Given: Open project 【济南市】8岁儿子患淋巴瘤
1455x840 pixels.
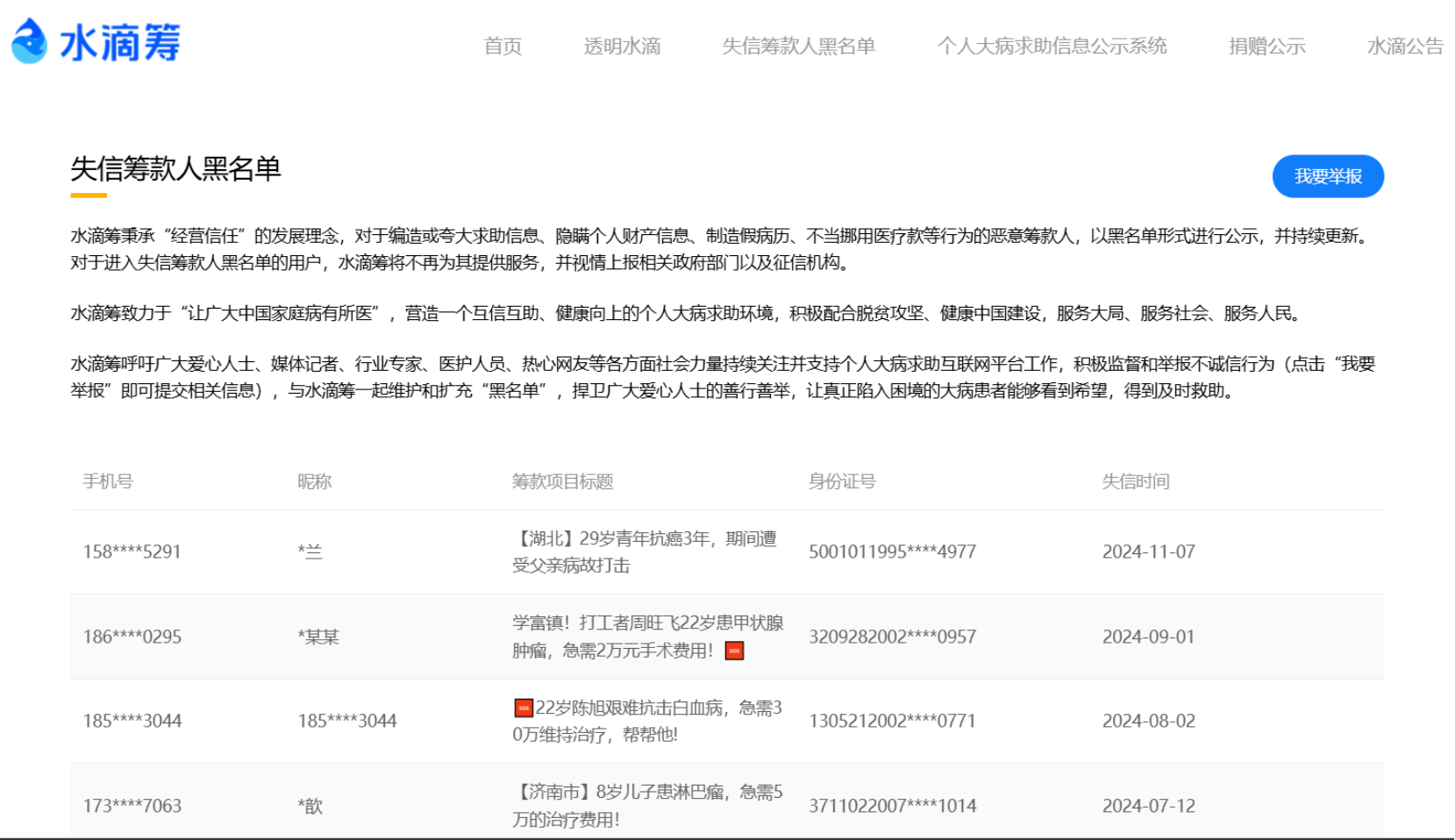Looking at the screenshot, I should 647,806.
